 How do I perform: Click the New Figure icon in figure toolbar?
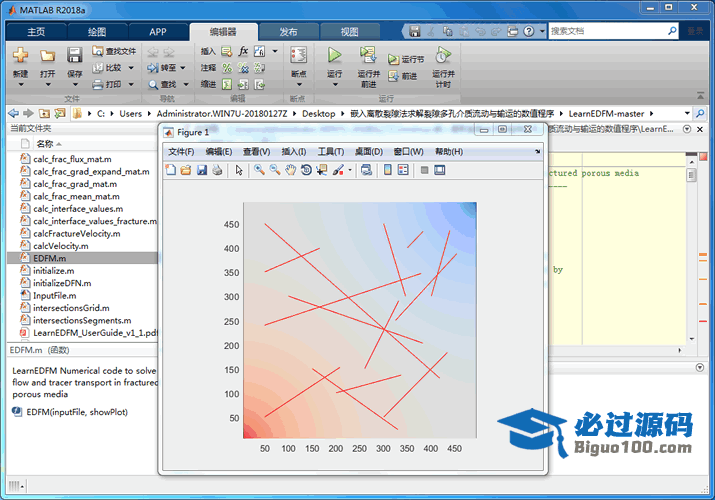(x=171, y=170)
